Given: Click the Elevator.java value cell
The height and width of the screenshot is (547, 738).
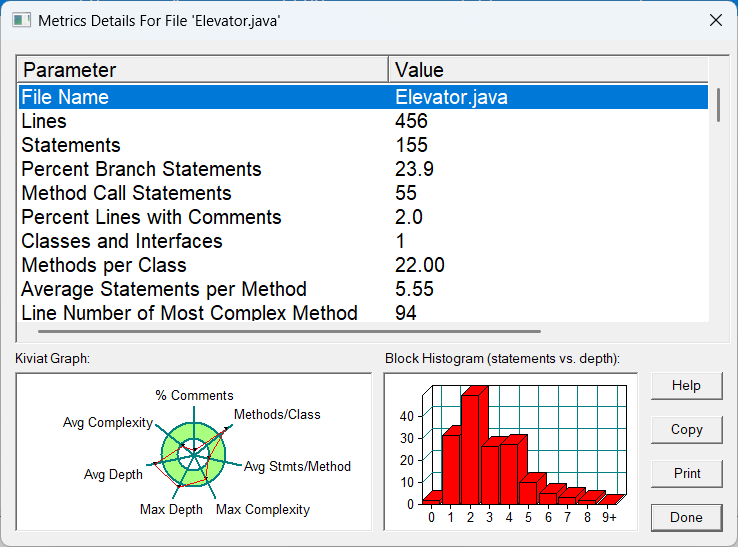Looking at the screenshot, I should (451, 97).
